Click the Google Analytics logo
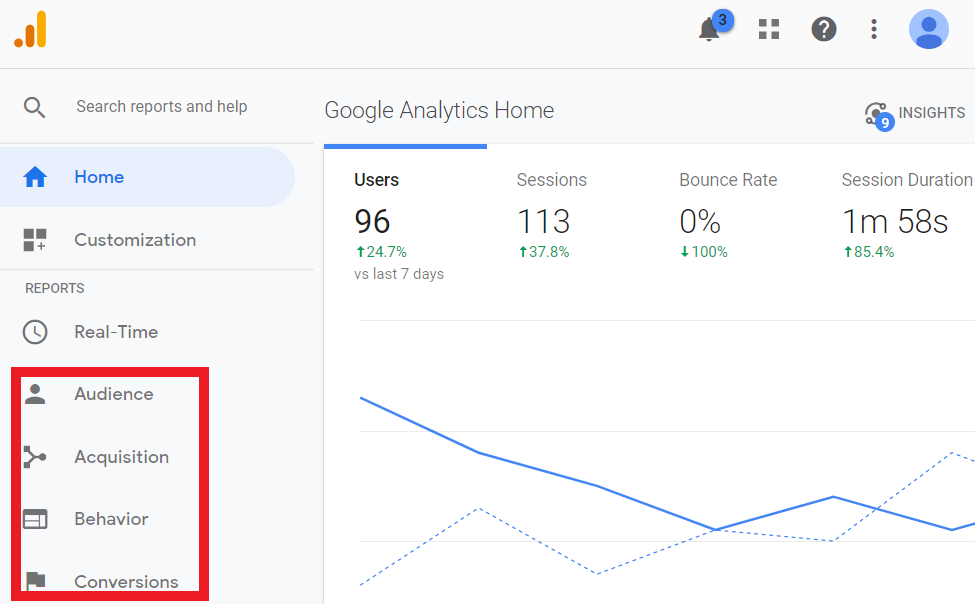975x604 pixels. [x=30, y=29]
